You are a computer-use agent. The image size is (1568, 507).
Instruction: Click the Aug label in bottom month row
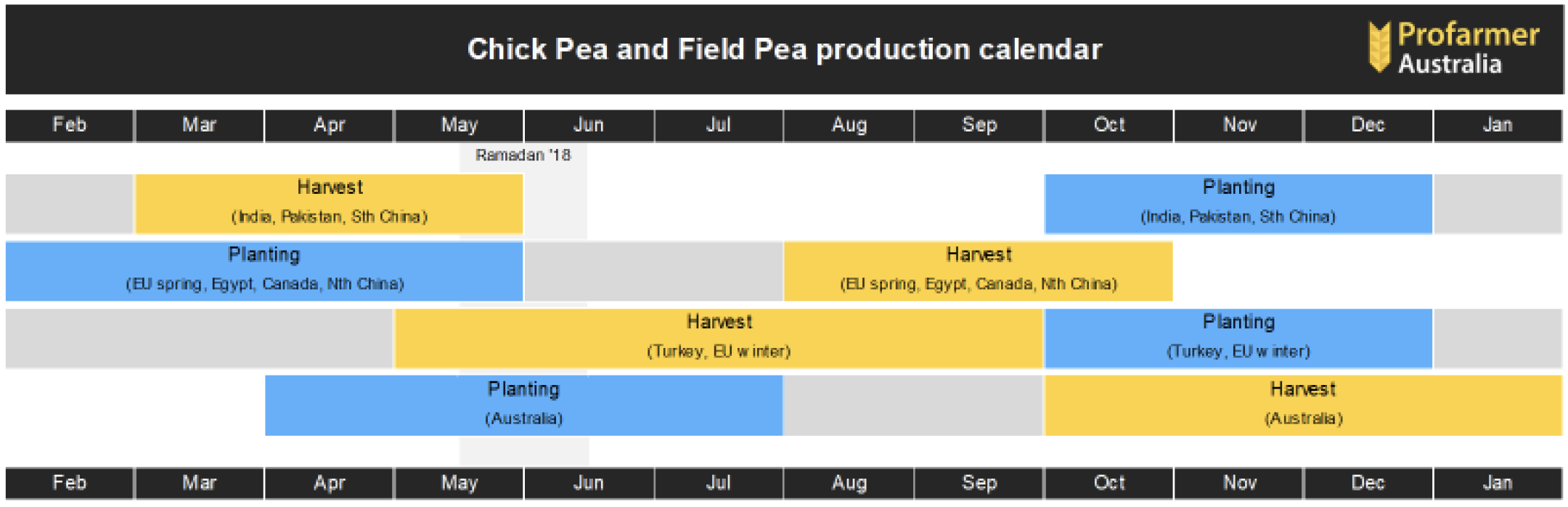849,483
